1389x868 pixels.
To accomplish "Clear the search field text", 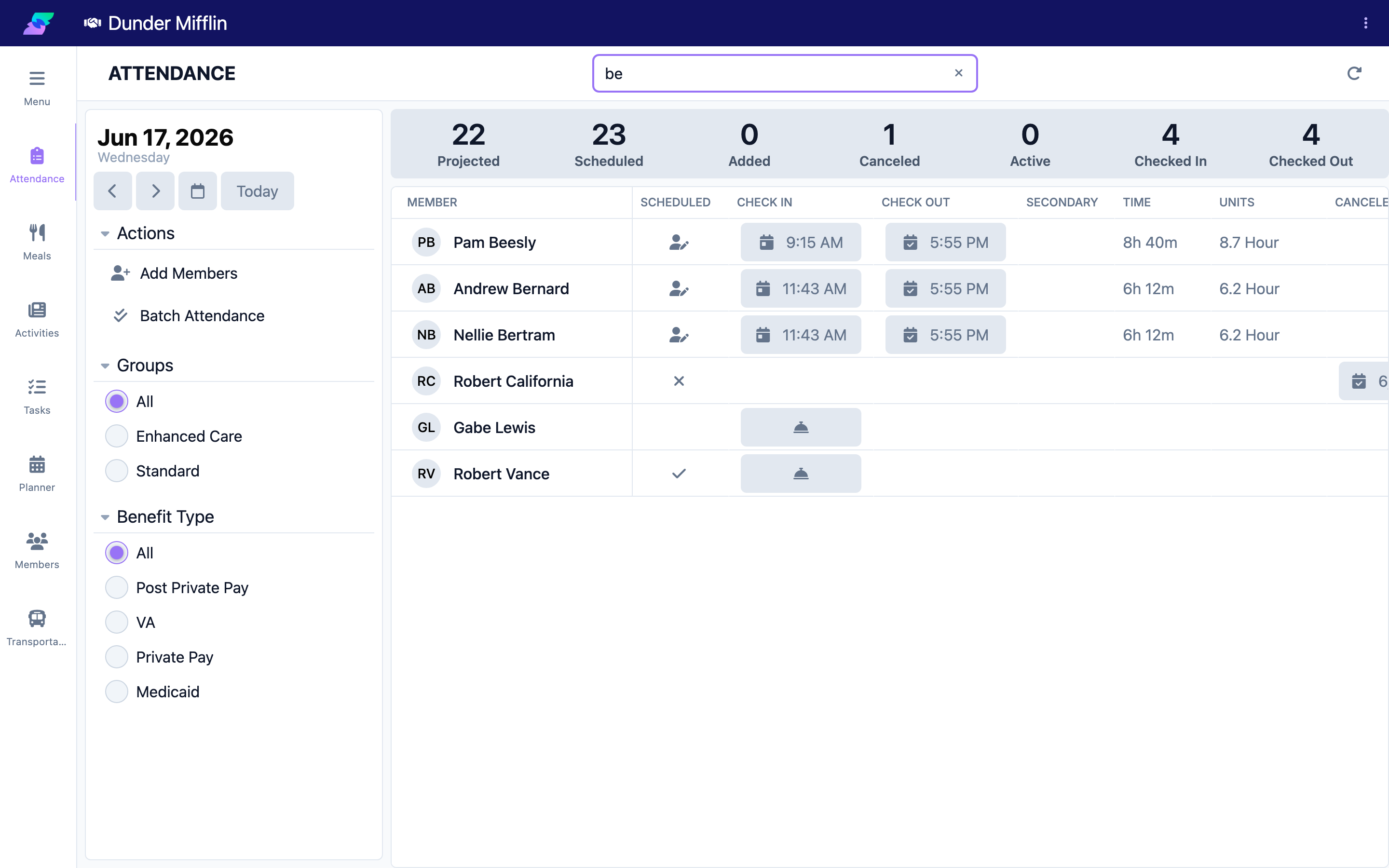I will point(958,73).
